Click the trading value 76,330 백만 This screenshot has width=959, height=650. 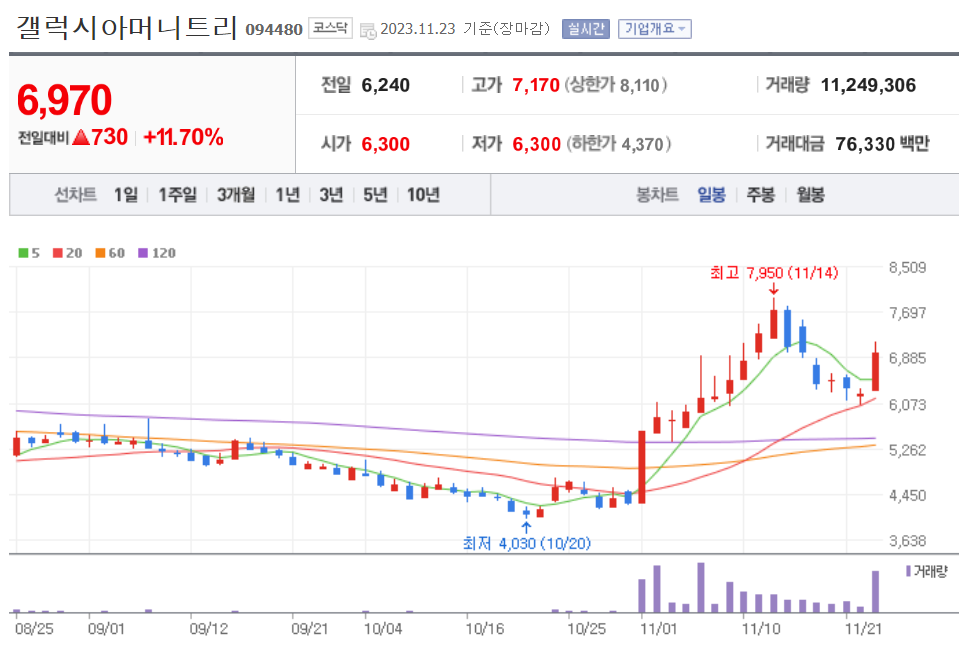click(882, 144)
